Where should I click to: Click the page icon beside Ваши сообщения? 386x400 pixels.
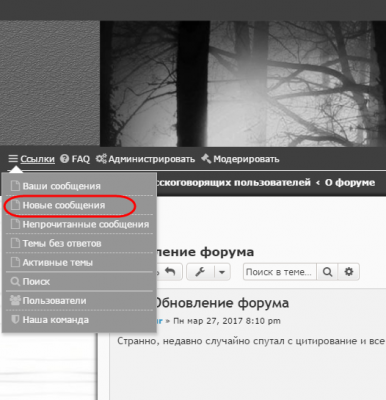point(15,186)
